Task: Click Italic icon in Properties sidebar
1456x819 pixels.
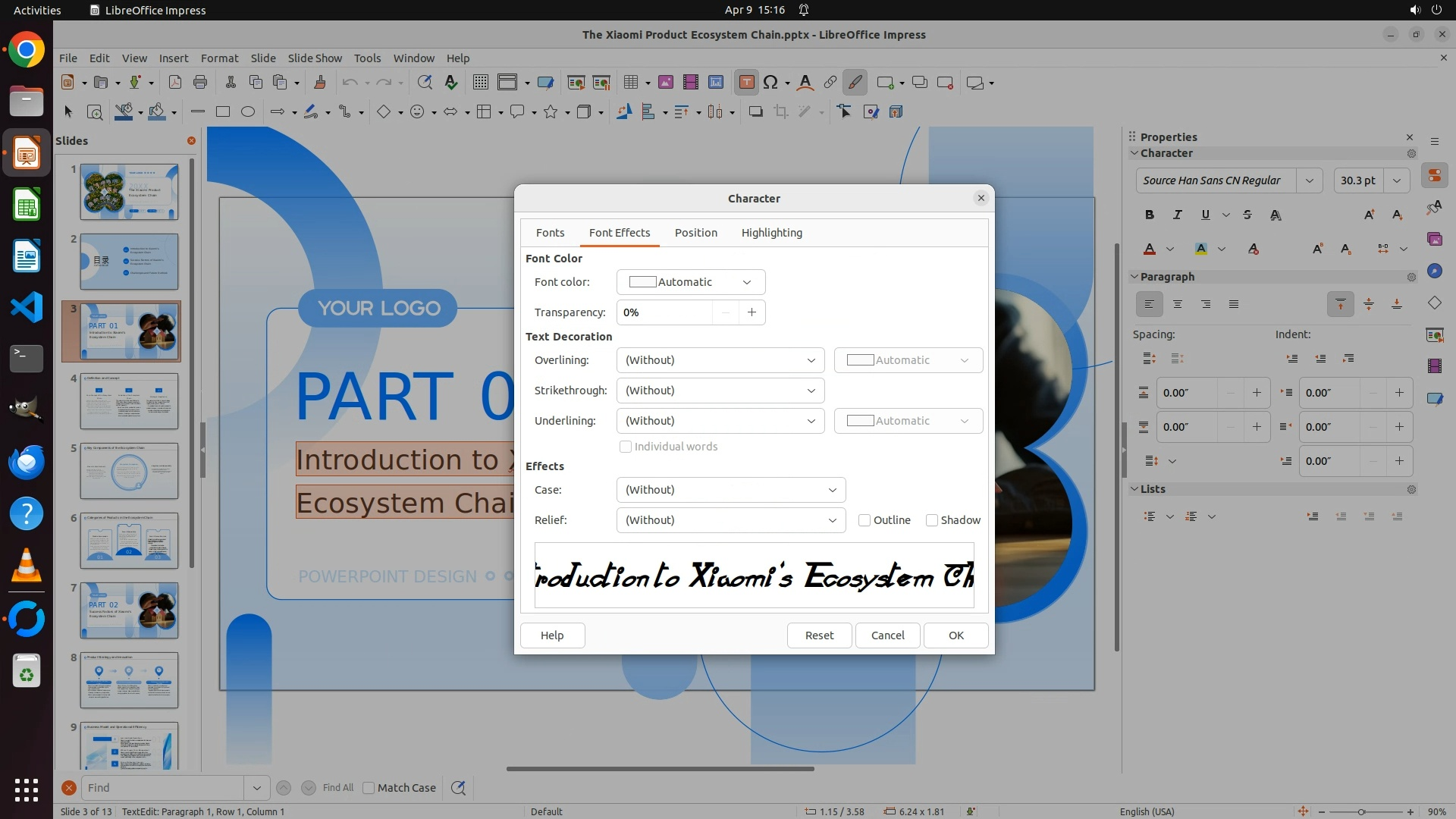Action: click(x=1177, y=215)
